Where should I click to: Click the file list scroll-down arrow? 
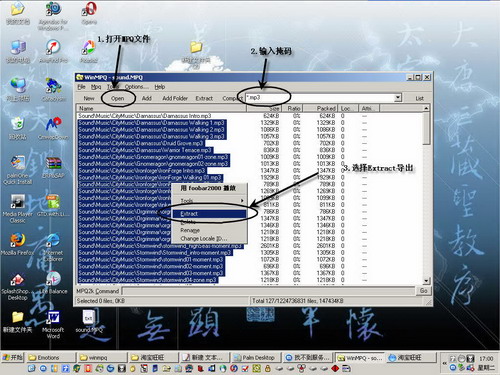pyautogui.click(x=426, y=281)
